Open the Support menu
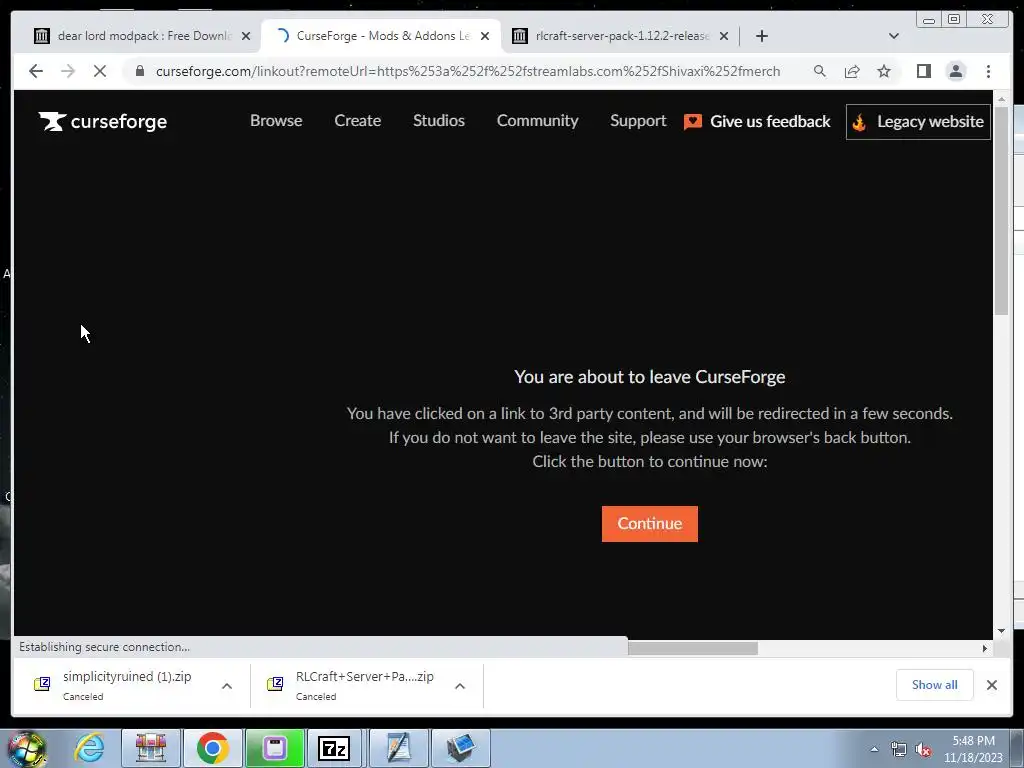This screenshot has height=768, width=1024. pyautogui.click(x=638, y=121)
